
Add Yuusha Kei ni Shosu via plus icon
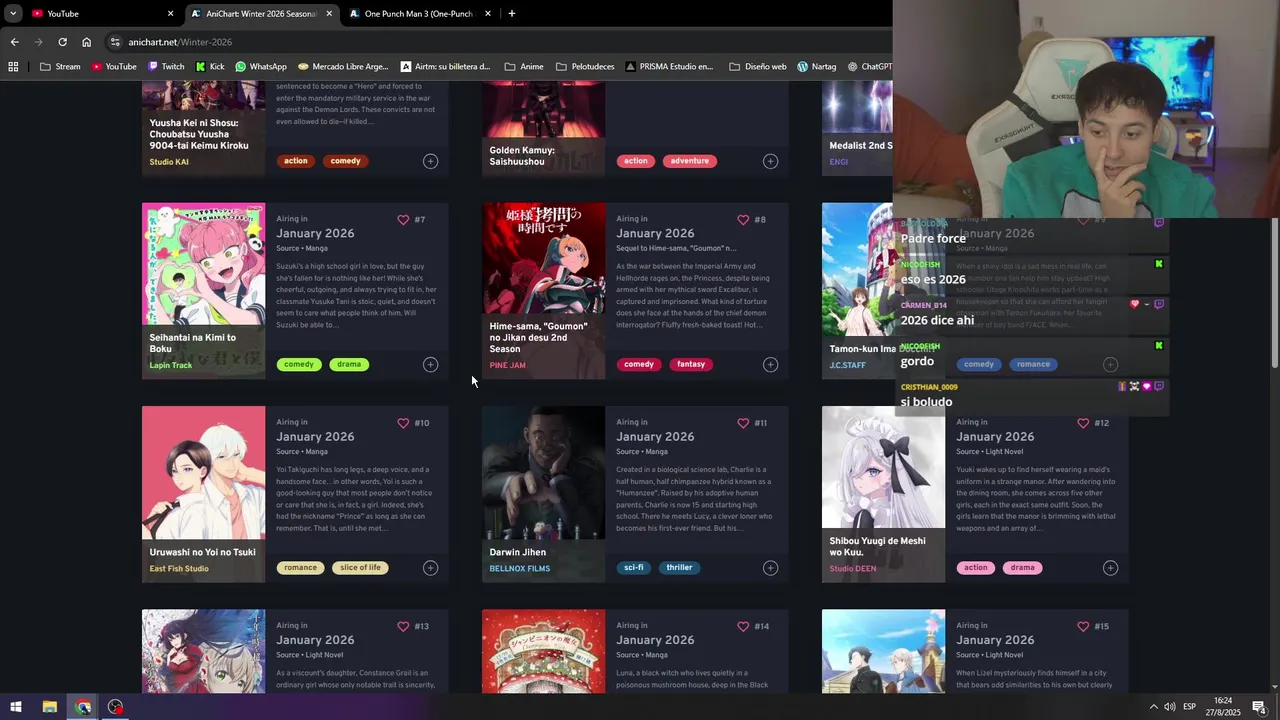pyautogui.click(x=430, y=161)
